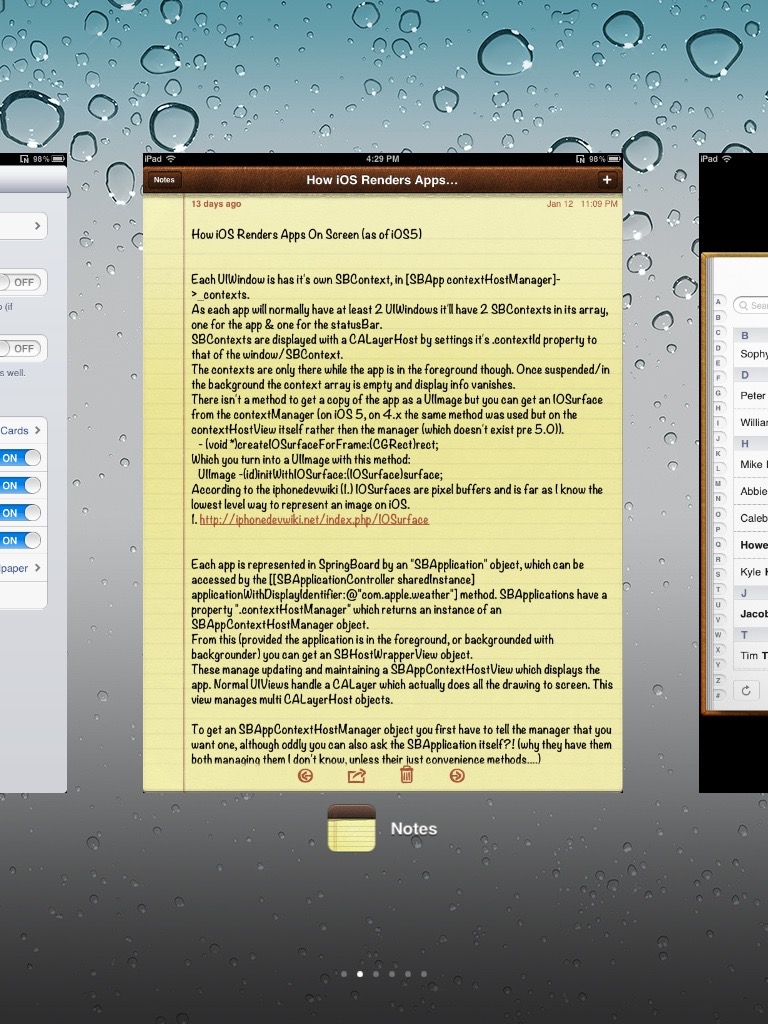
Task: Tap the Wi-Fi icon in Notes status bar
Action: [x=171, y=159]
